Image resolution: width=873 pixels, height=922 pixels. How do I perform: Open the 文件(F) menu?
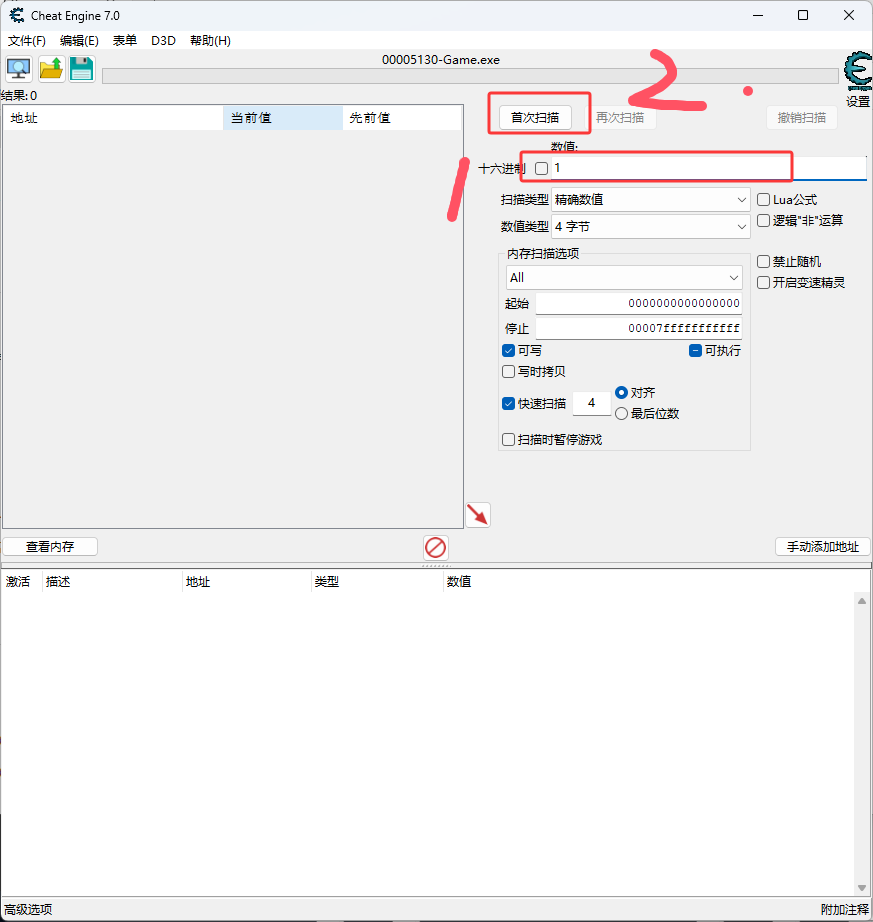click(x=26, y=41)
